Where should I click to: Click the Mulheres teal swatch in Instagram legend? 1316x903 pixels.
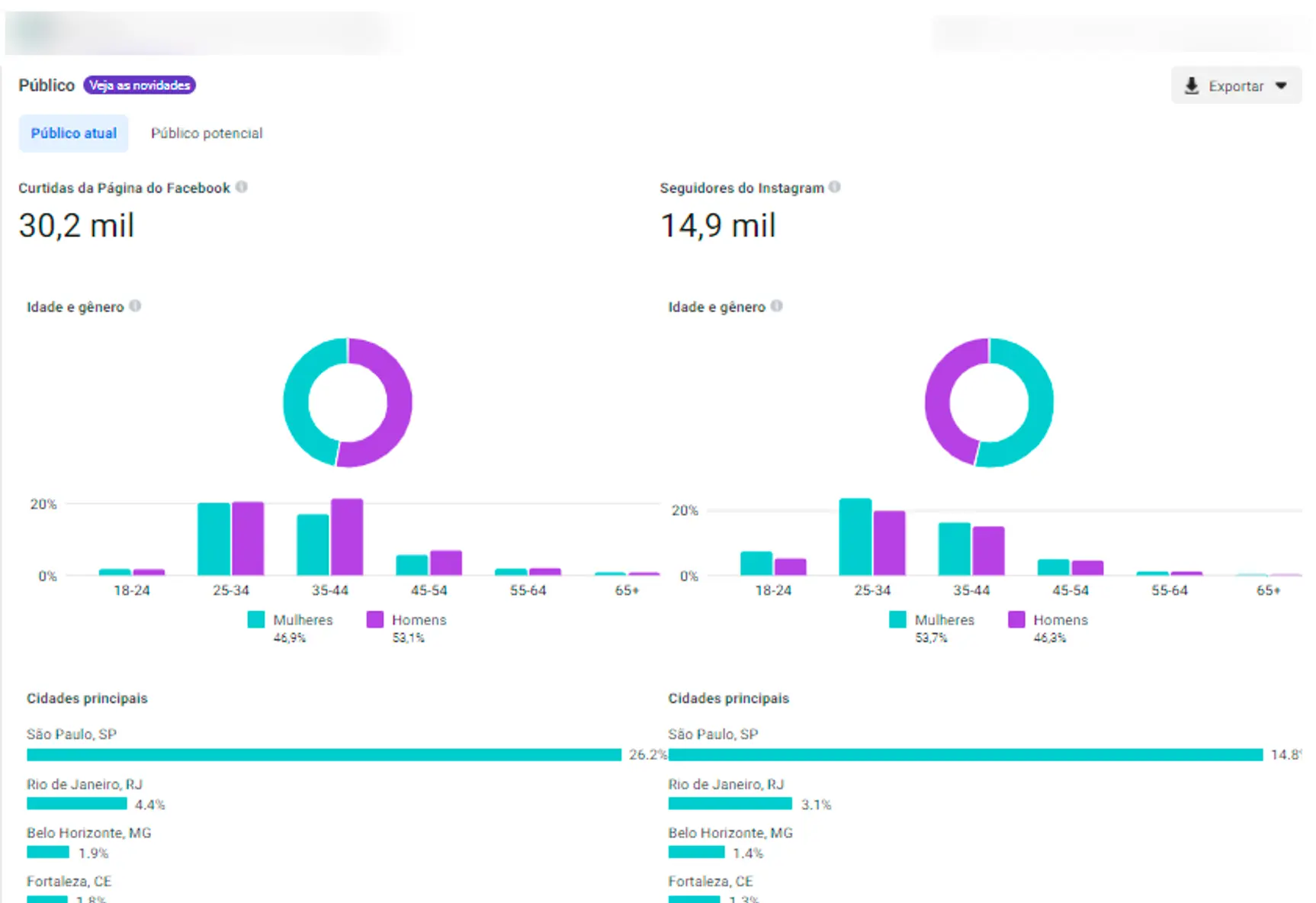coord(897,619)
